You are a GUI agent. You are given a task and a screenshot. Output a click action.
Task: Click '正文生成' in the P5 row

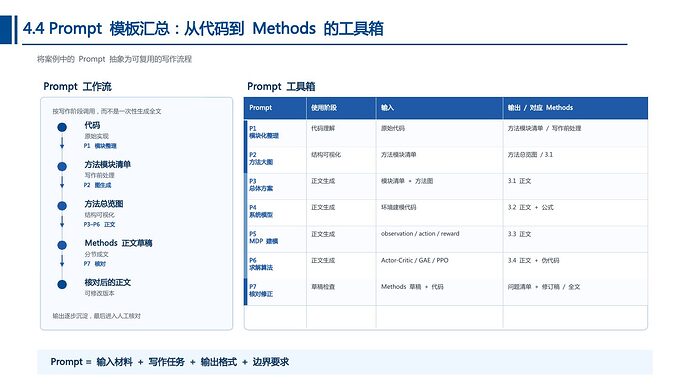coord(323,234)
